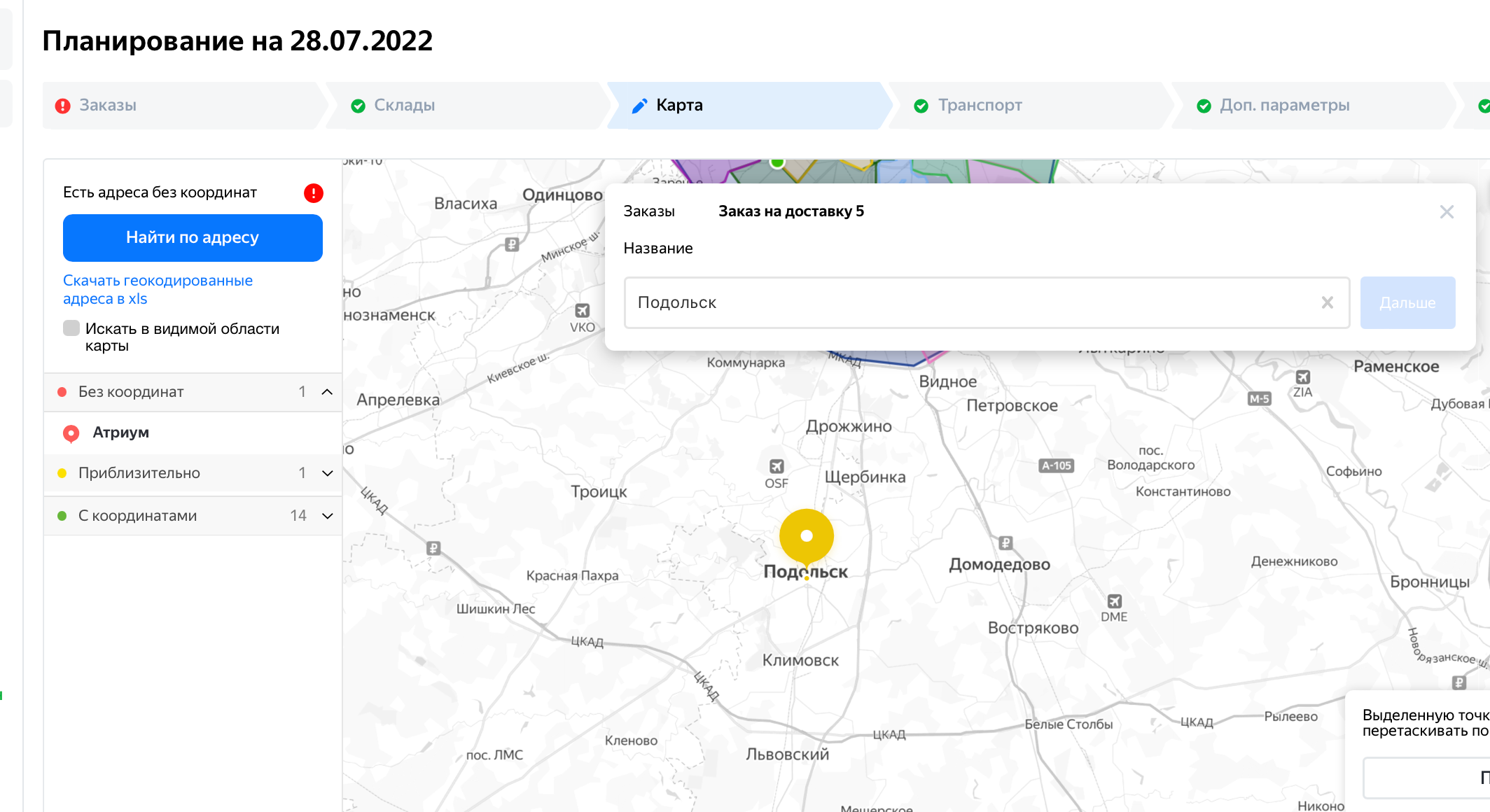Click the Апрелевка label on the map
Viewport: 1490px width, 812px height.
point(398,400)
